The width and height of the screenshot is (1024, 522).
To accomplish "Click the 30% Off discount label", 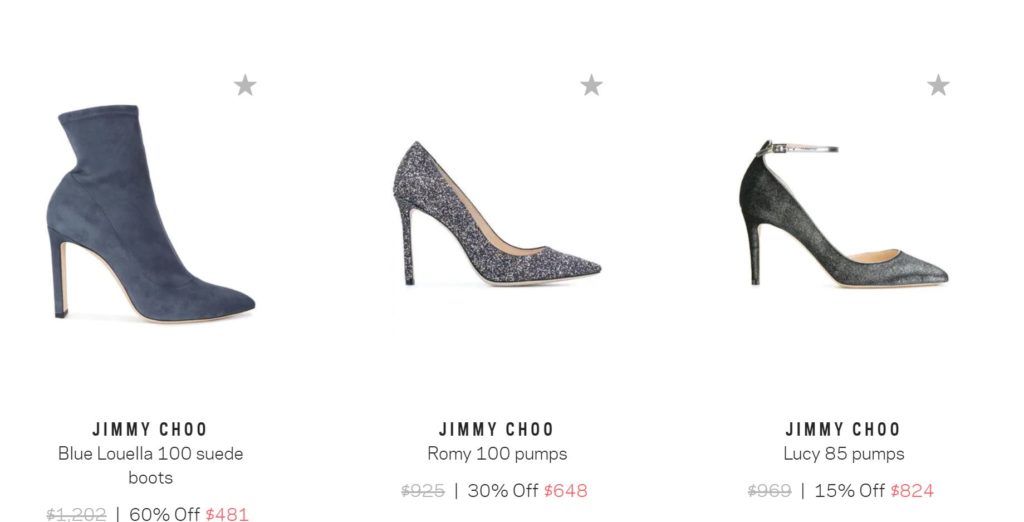I will [503, 490].
